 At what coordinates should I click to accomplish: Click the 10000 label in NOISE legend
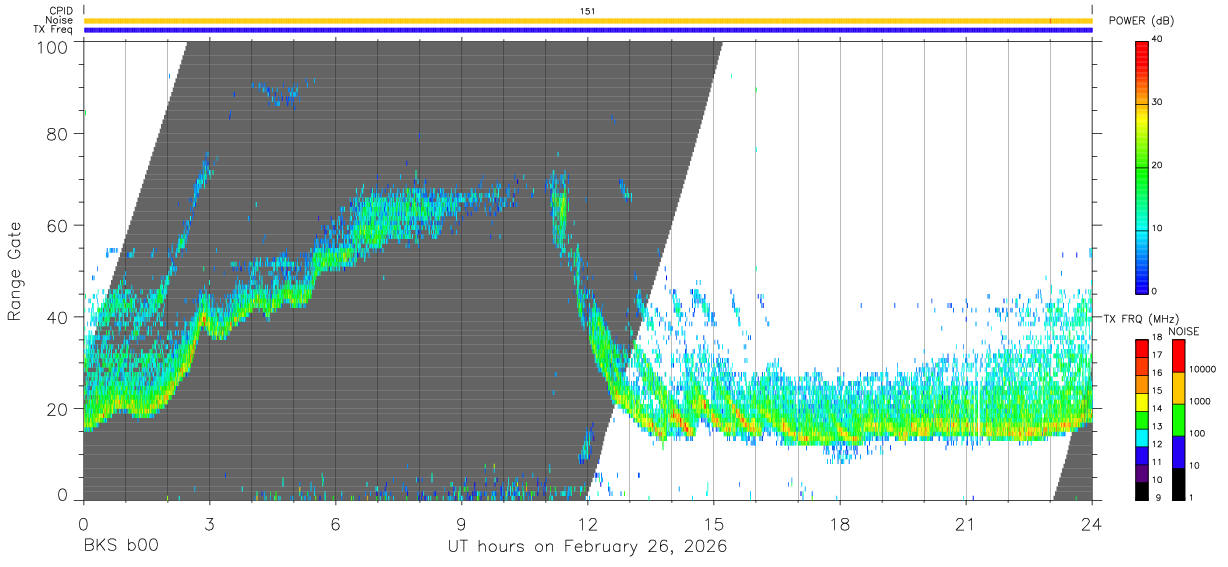pos(1204,369)
